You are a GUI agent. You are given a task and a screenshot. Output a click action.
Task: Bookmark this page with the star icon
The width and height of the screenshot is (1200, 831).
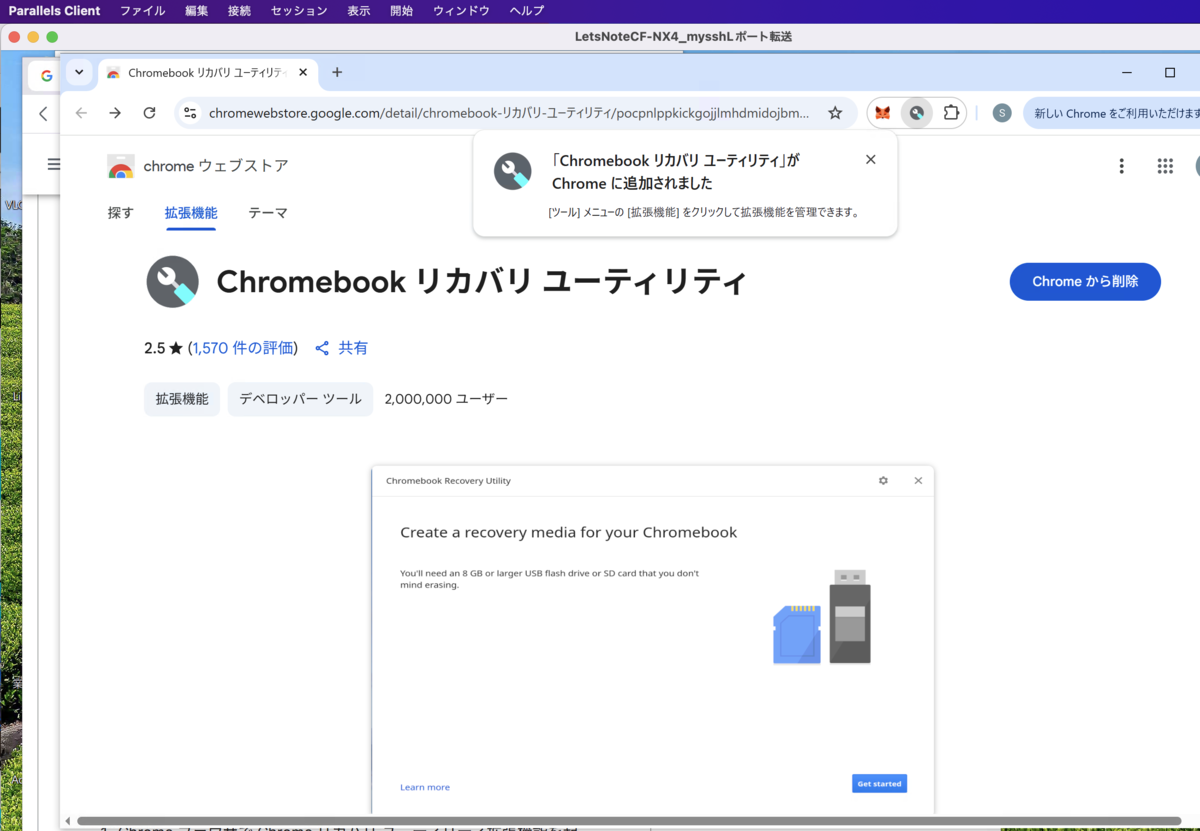point(835,113)
